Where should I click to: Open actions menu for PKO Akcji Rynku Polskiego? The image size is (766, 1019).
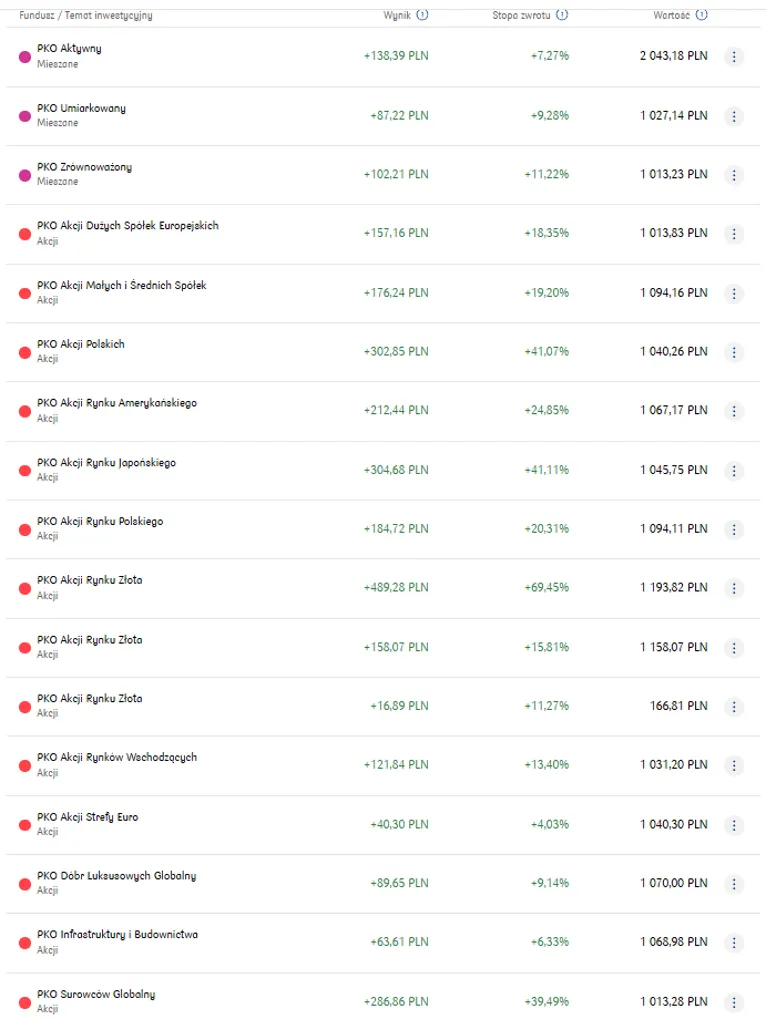tap(734, 530)
